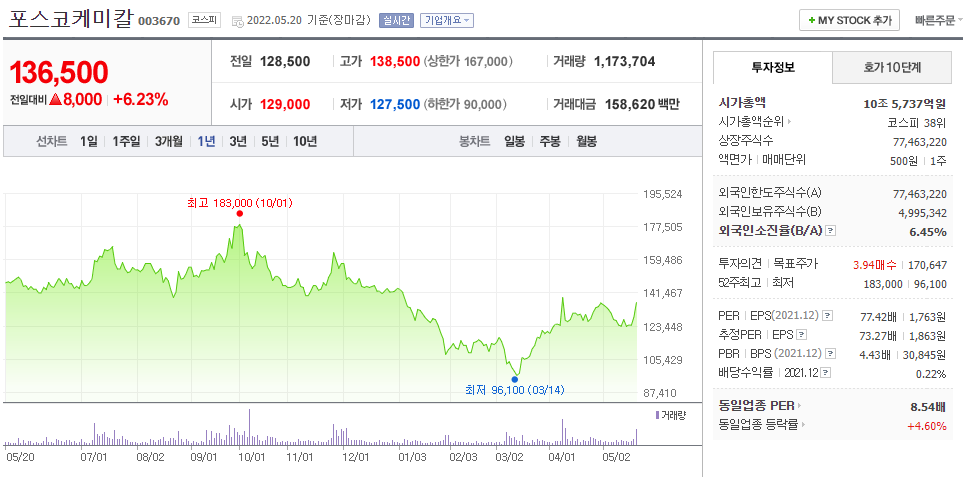Screen dimensions: 967x477
Task: Click the 시가총액 value 10조 5,737억원
Action: [x=905, y=103]
